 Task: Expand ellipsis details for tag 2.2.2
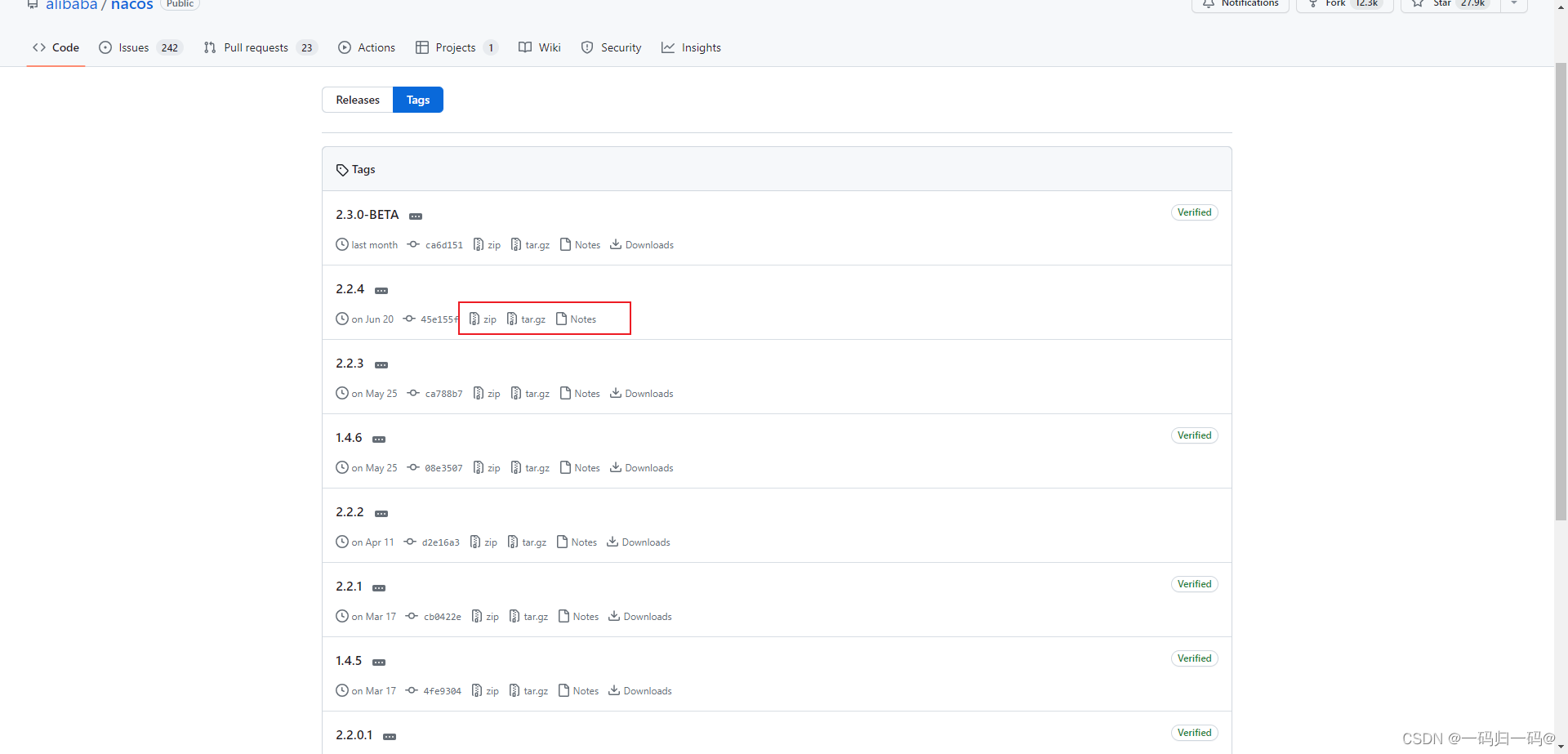point(381,513)
